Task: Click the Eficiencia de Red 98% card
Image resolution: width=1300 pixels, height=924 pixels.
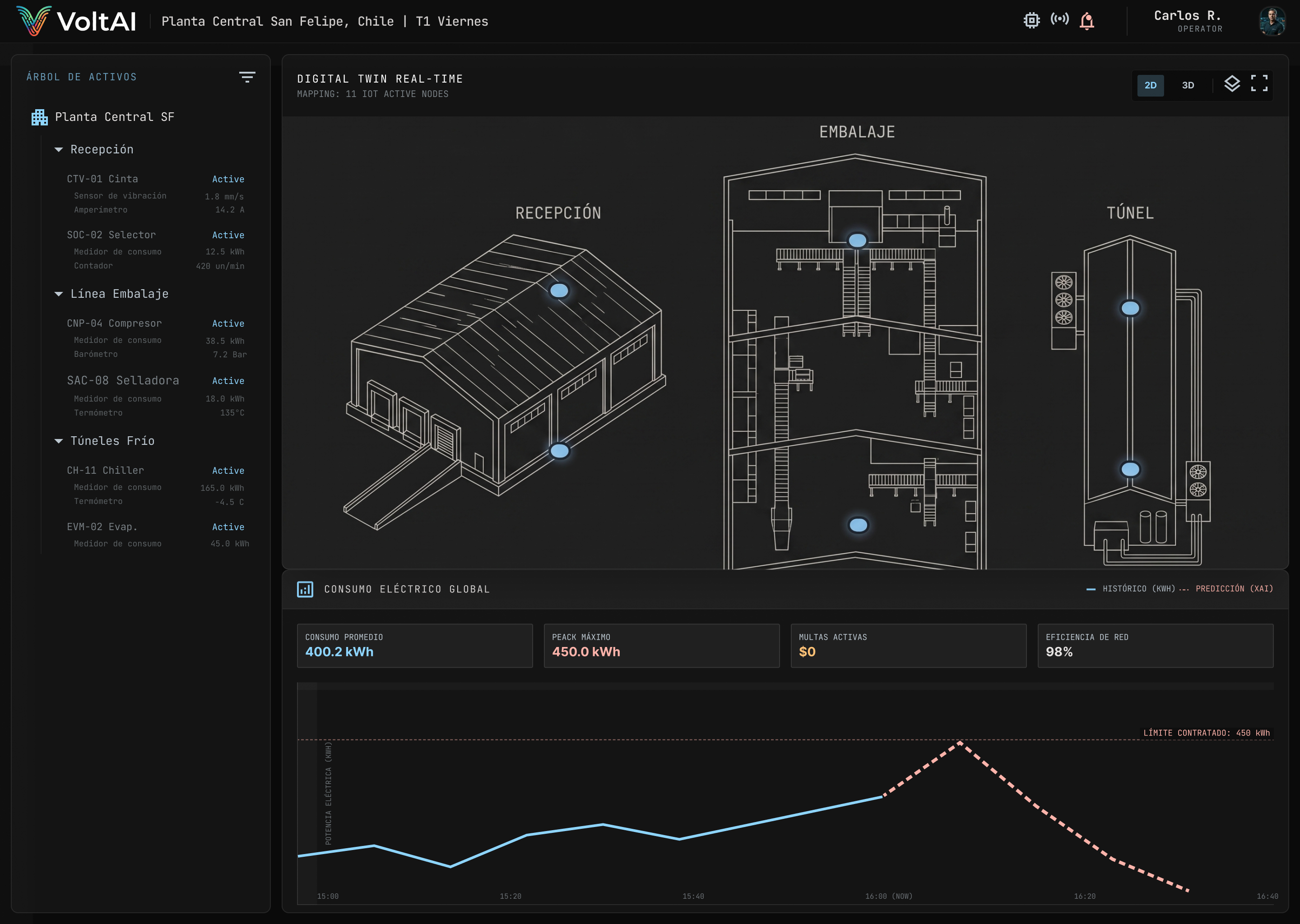Action: [1156, 646]
